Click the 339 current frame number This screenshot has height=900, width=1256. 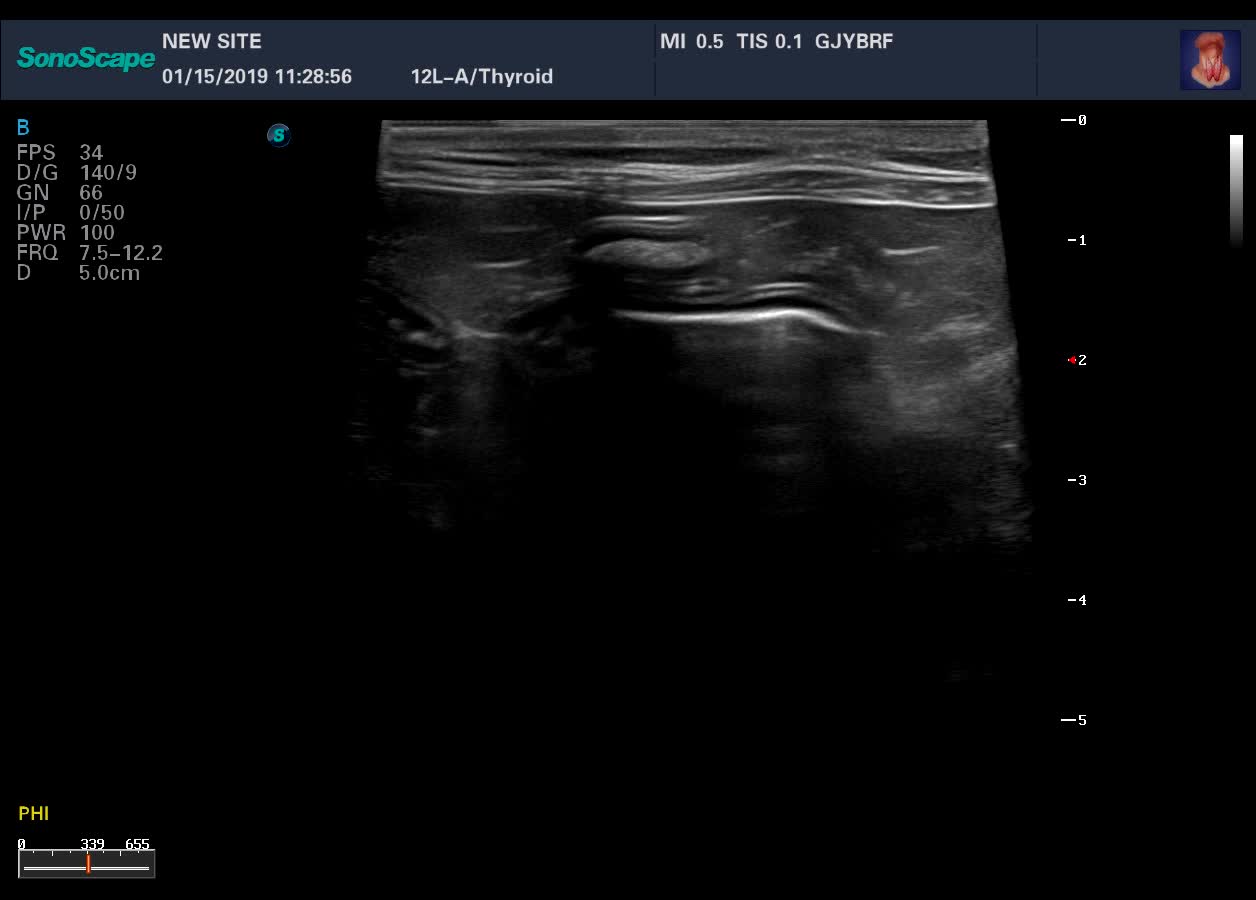tap(93, 845)
